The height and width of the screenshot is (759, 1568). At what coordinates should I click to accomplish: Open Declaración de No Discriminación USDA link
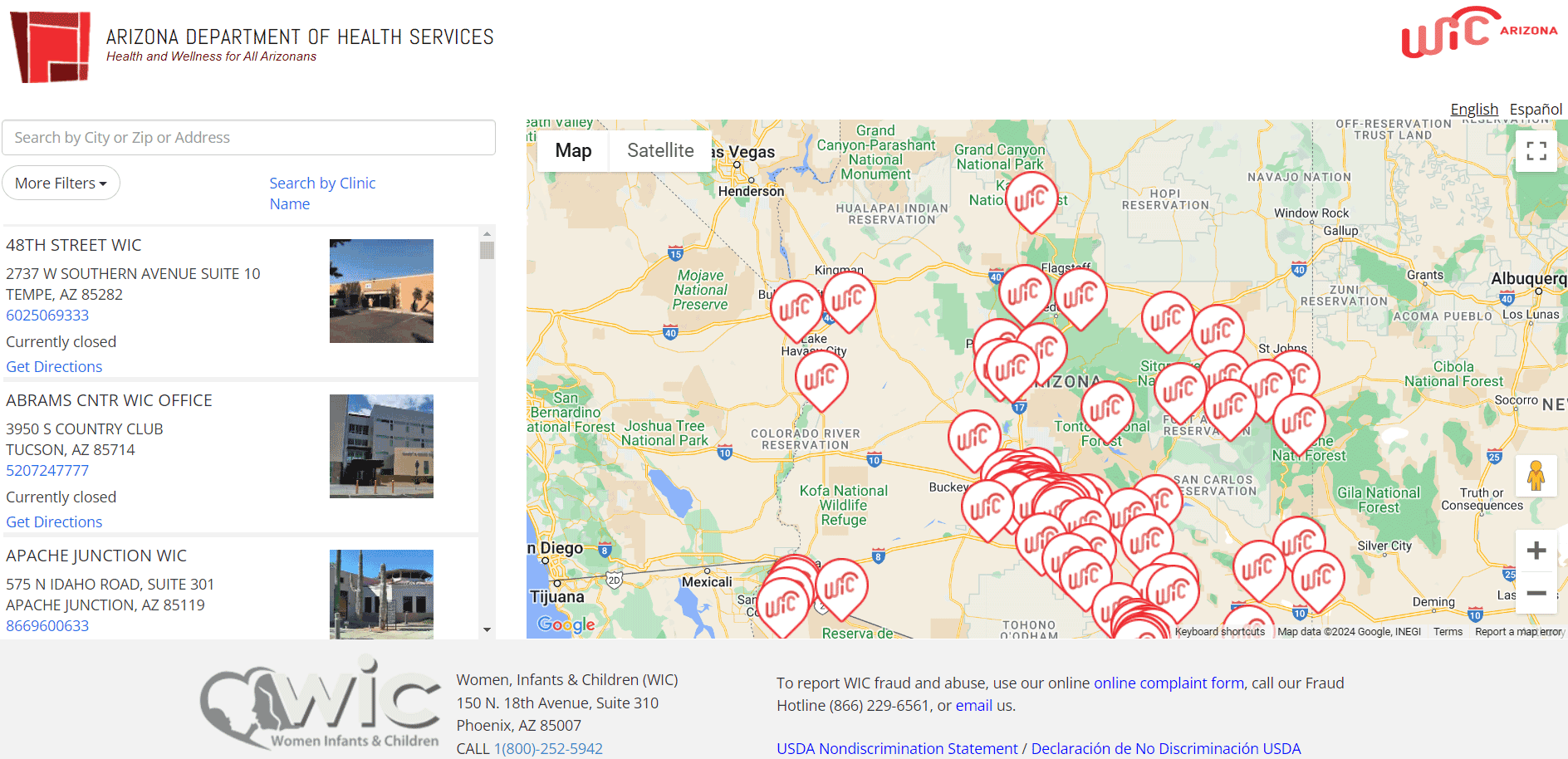click(1166, 749)
